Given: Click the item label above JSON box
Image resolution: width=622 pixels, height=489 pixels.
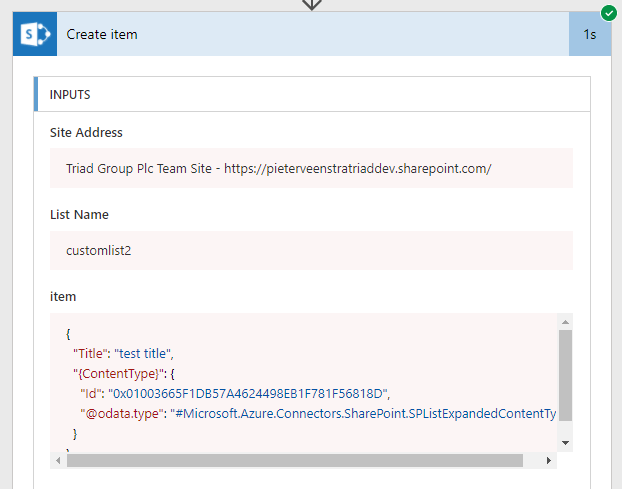Looking at the screenshot, I should [x=63, y=296].
